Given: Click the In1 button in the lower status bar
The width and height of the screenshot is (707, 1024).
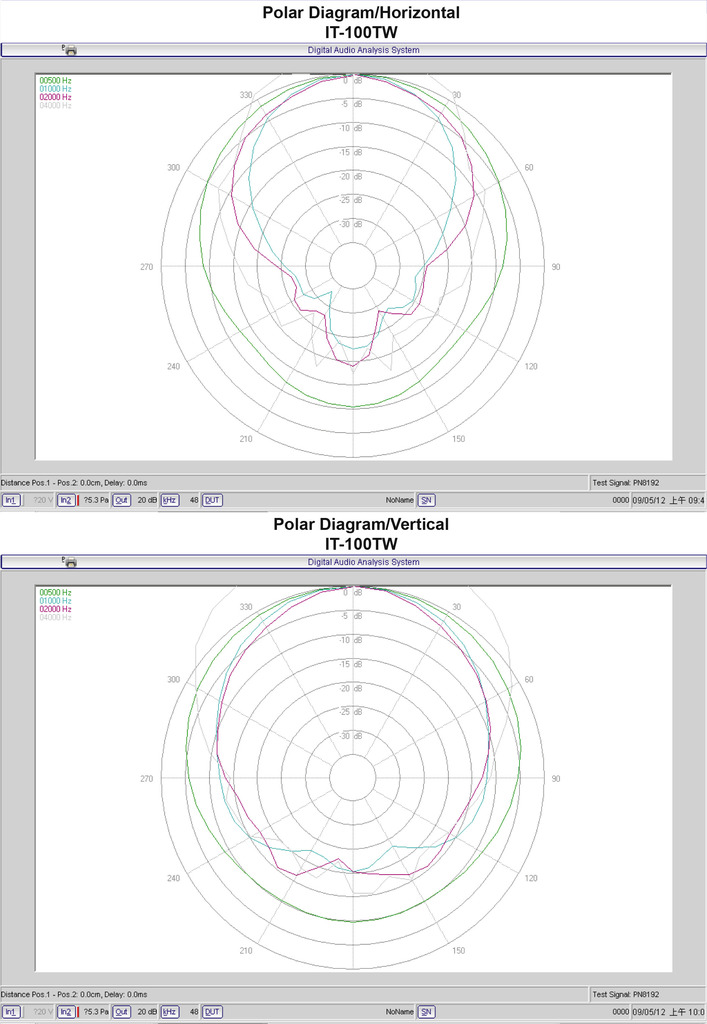Looking at the screenshot, I should point(10,1012).
